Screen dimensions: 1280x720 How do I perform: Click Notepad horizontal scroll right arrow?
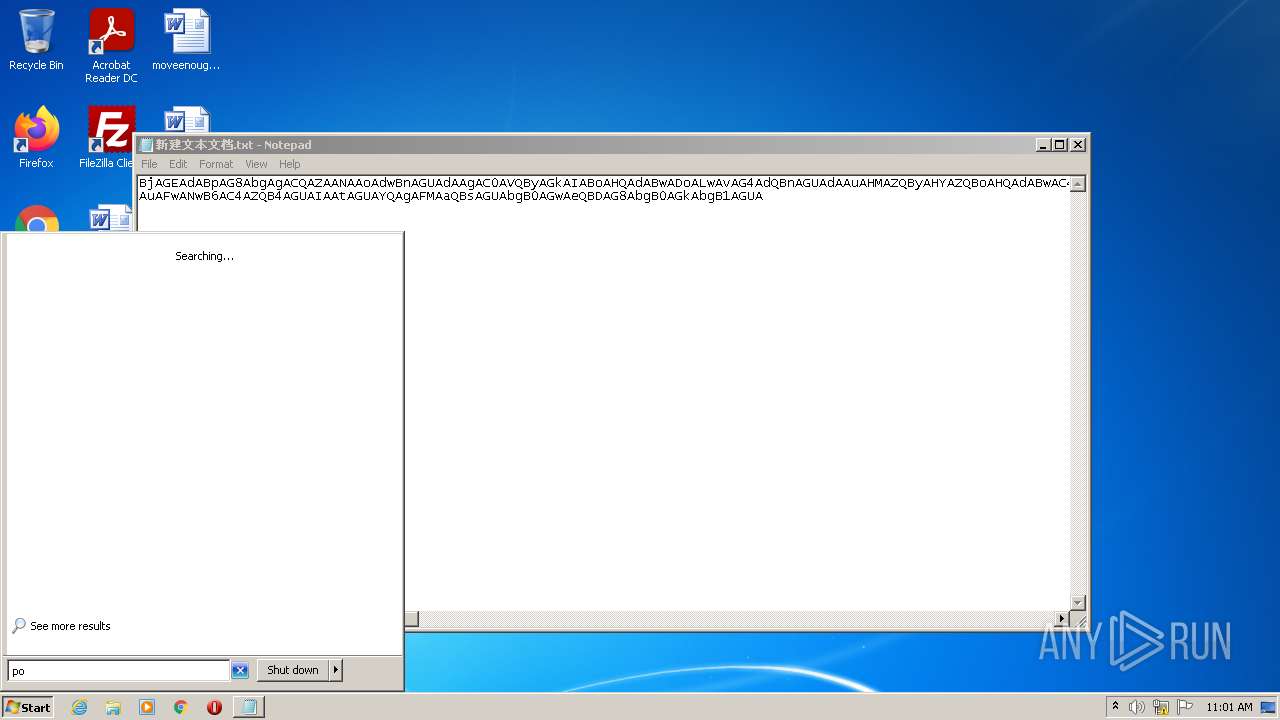click(1061, 619)
